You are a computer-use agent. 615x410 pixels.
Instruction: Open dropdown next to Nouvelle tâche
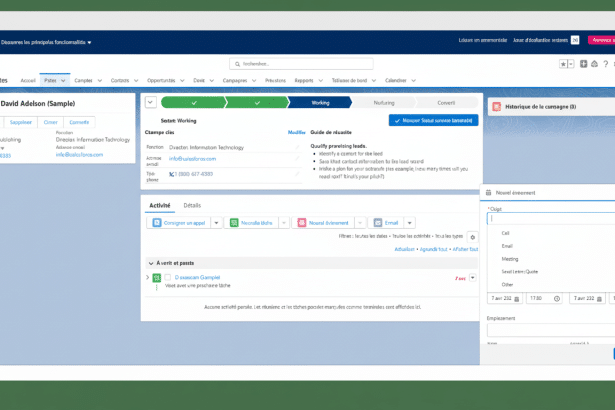point(284,223)
